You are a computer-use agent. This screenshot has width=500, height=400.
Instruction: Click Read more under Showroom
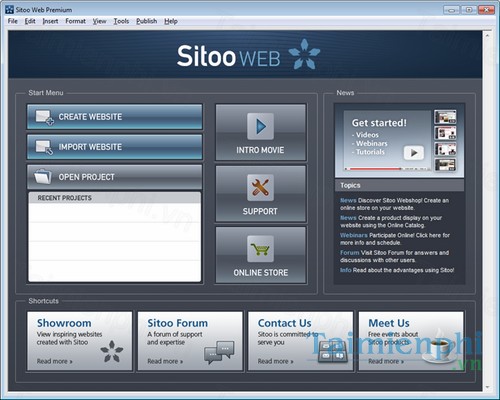(x=54, y=361)
